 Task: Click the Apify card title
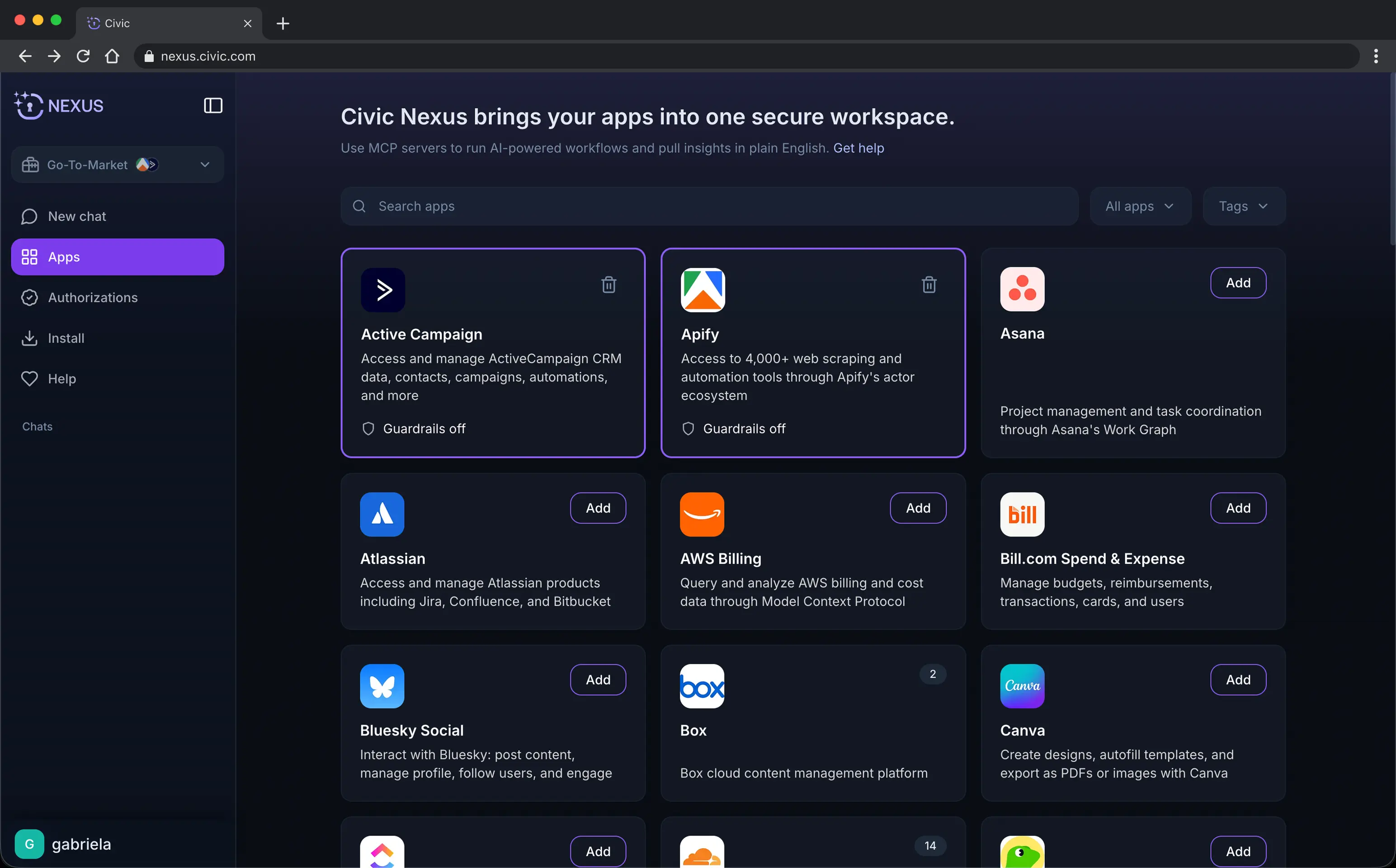700,334
